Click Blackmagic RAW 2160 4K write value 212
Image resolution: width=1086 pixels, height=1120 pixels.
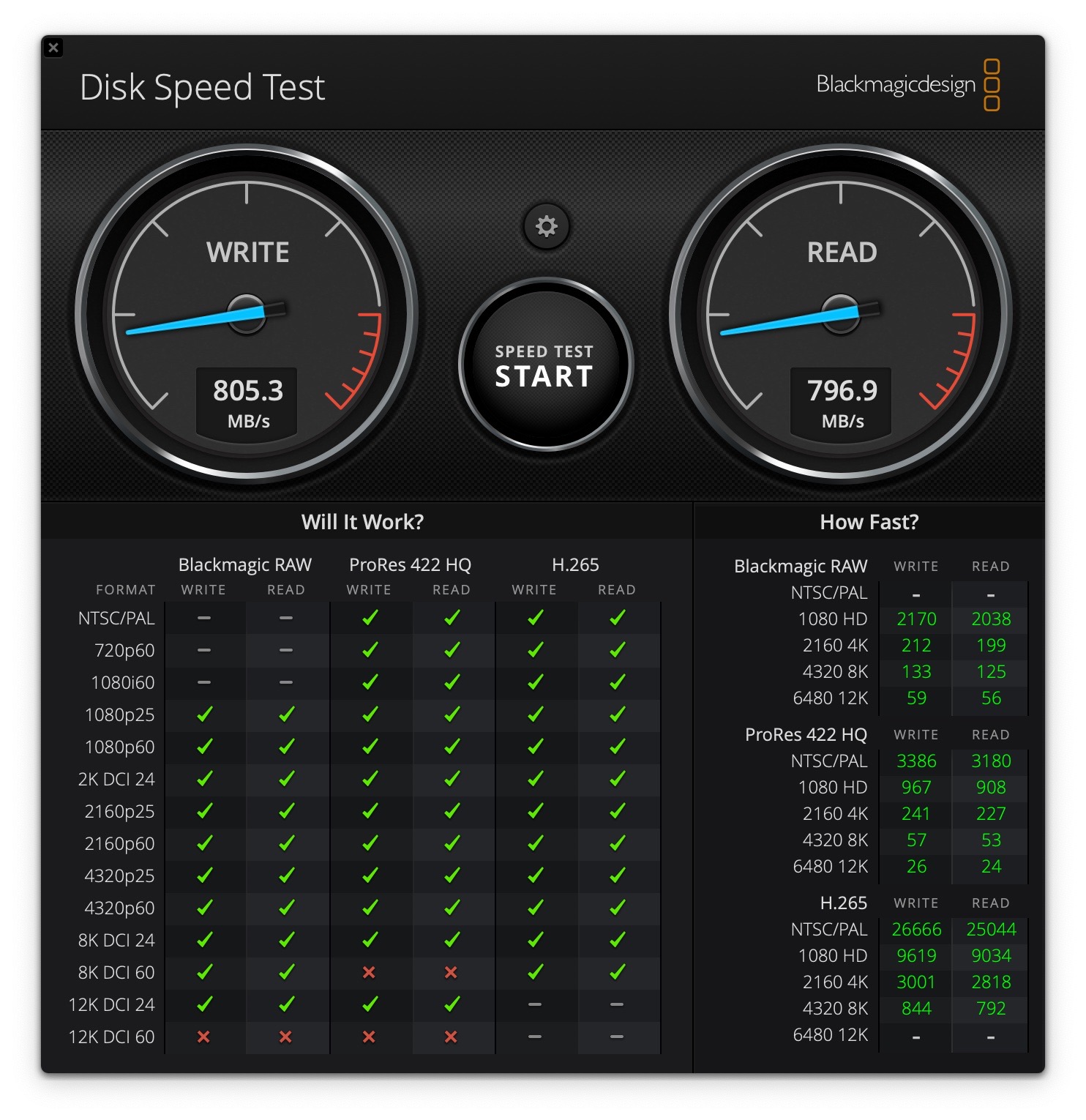tap(916, 646)
